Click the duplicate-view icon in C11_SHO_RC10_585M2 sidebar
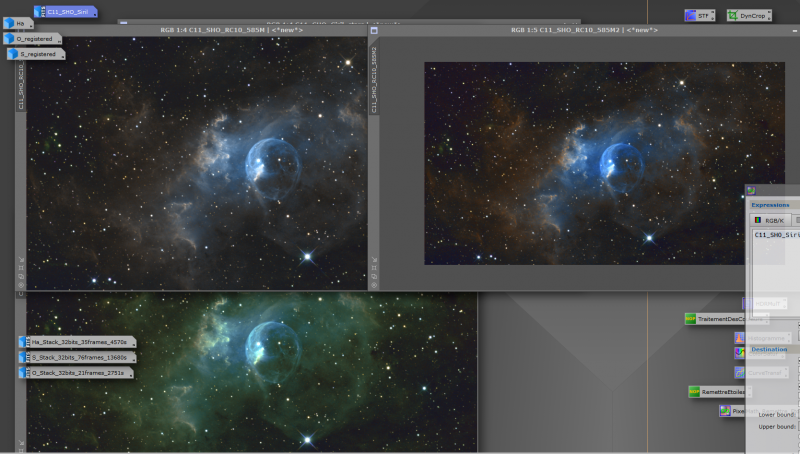Image resolution: width=800 pixels, height=454 pixels. click(x=374, y=276)
